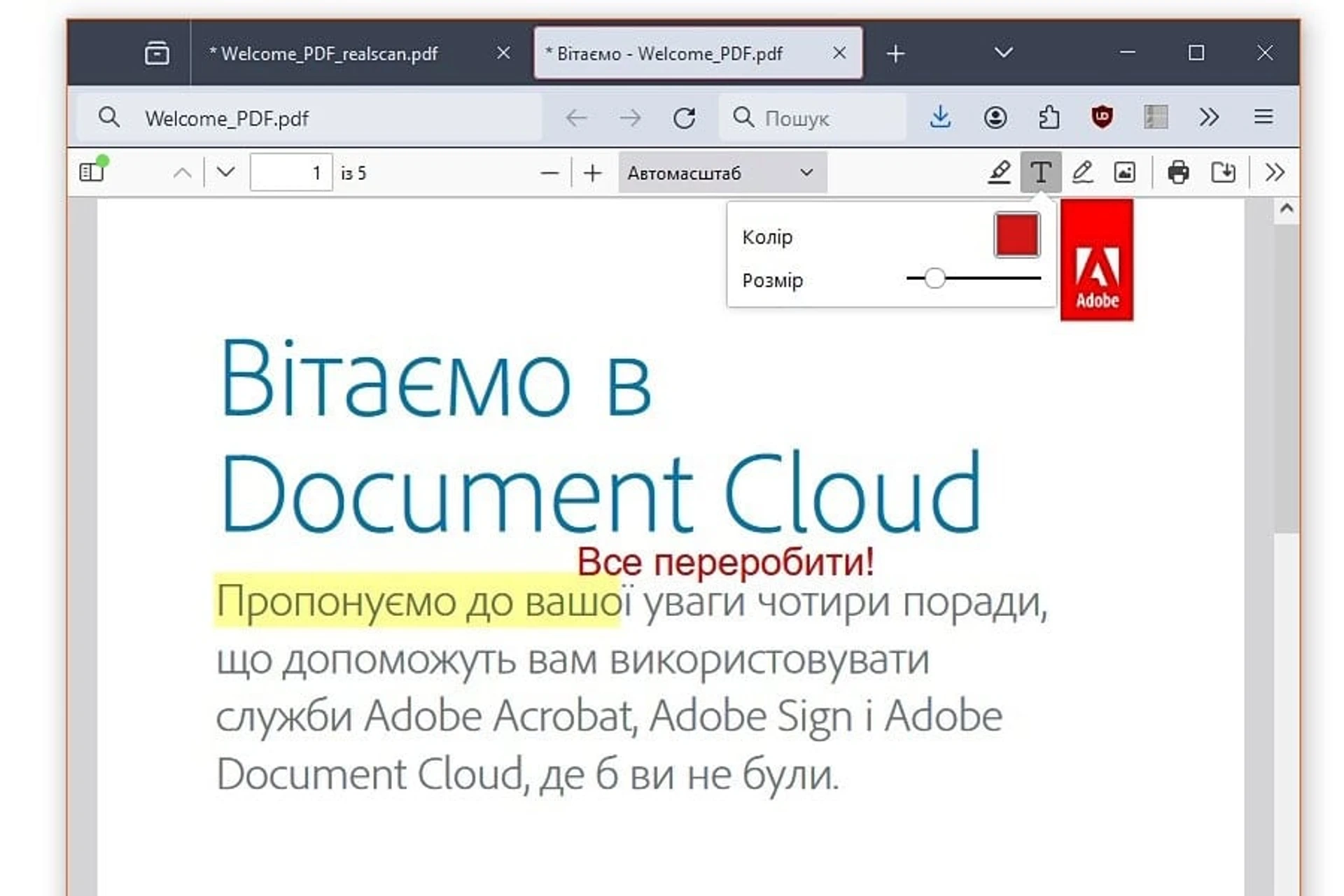The image size is (1344, 896).
Task: Select the draw pencil tool
Action: (x=1082, y=172)
